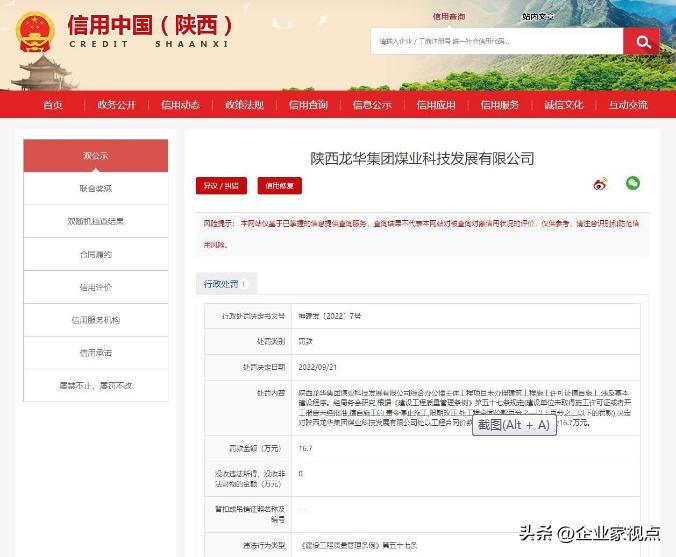The height and width of the screenshot is (557, 676).
Task: Click the confiscated amount value 0
Action: click(x=300, y=474)
